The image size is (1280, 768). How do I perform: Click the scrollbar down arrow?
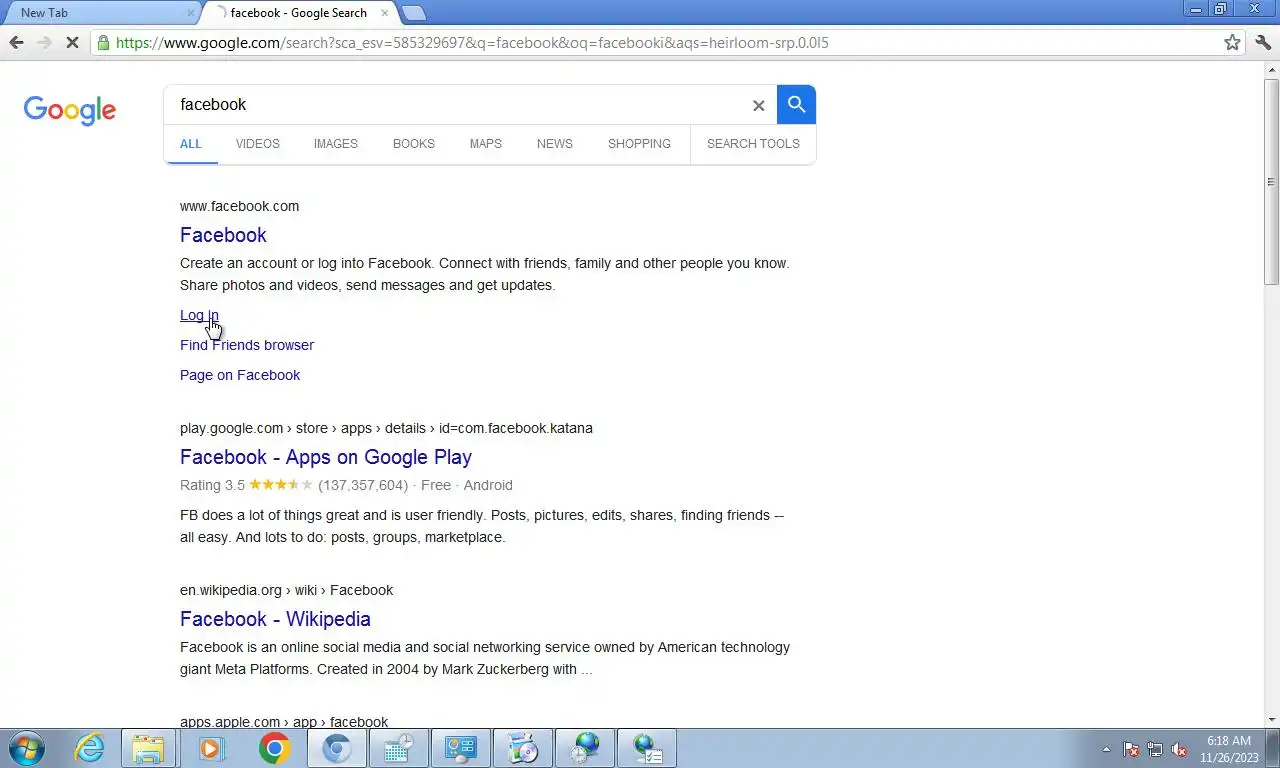coord(1271,719)
